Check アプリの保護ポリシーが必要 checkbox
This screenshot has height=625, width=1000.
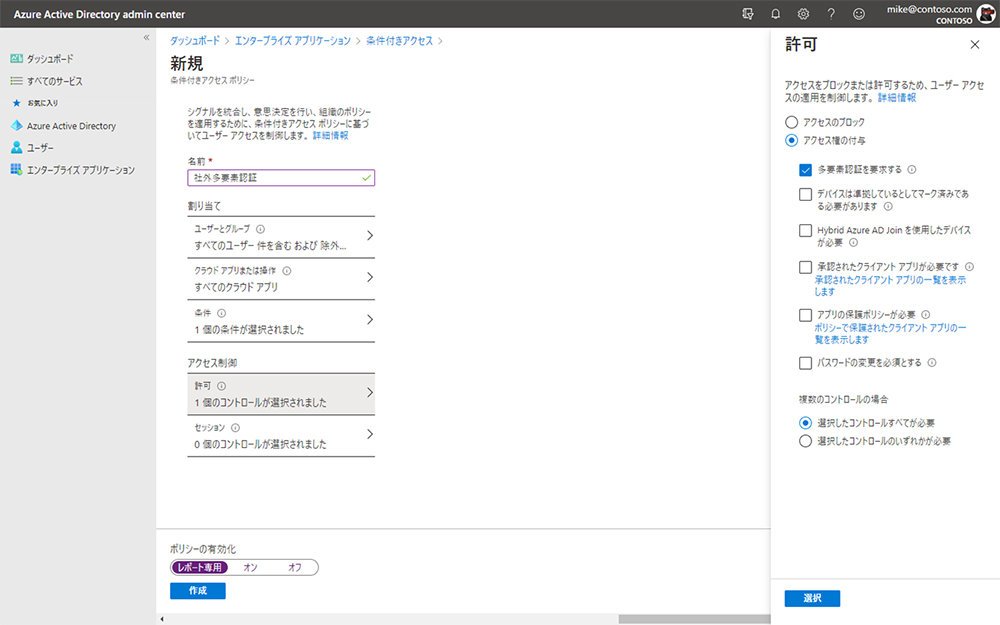click(x=805, y=315)
